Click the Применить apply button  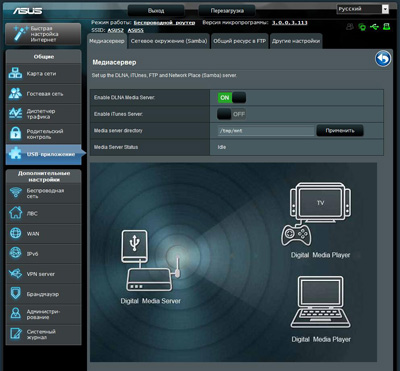pyautogui.click(x=340, y=131)
